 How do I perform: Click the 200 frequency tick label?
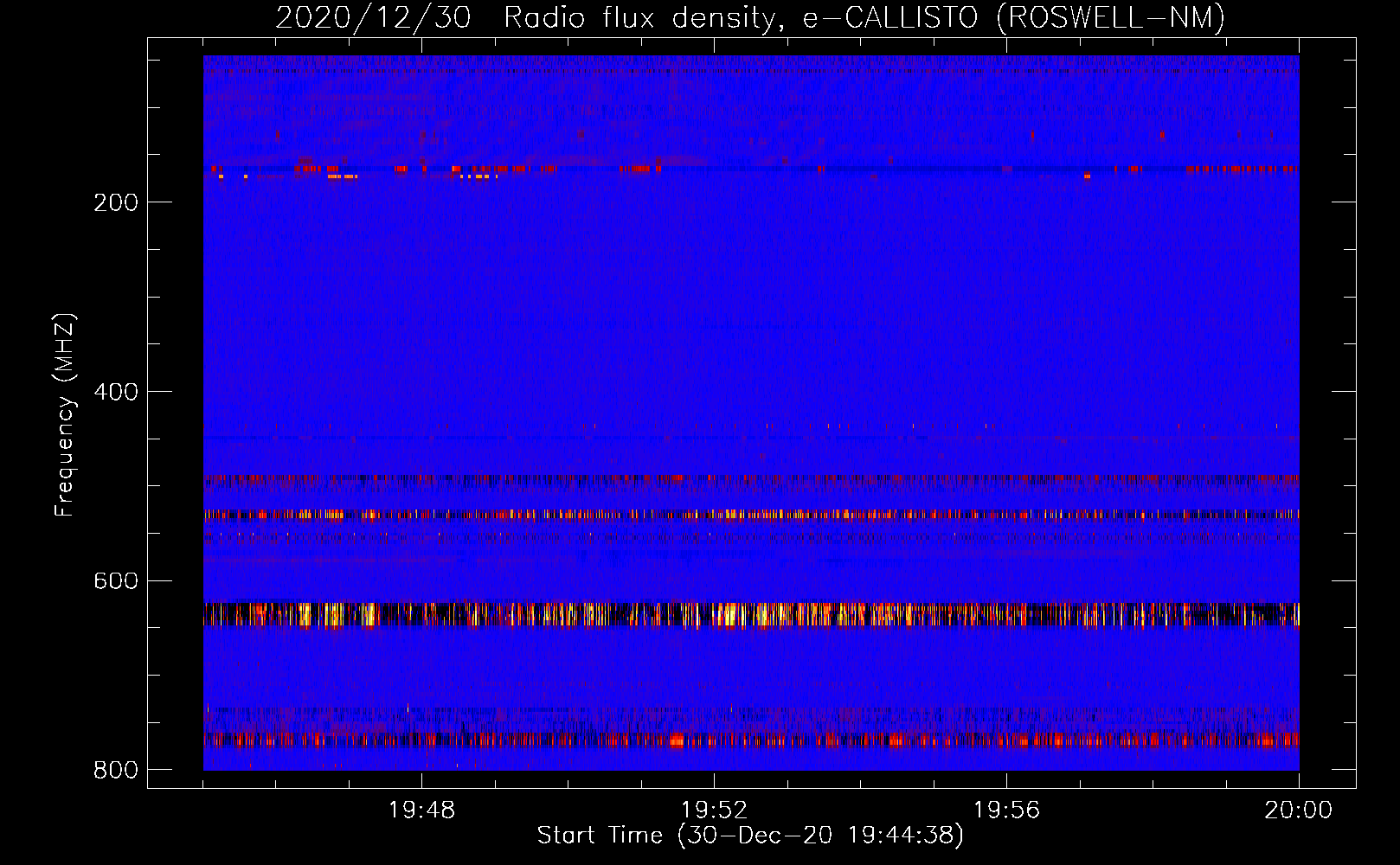click(116, 202)
